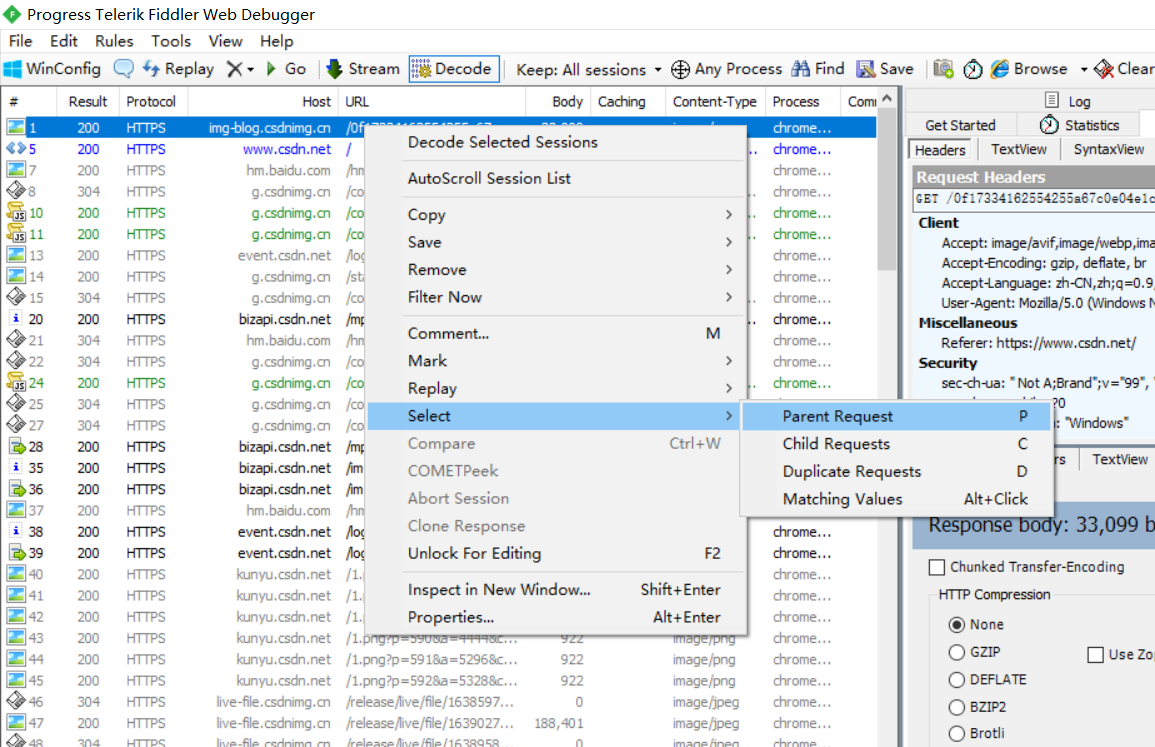The width and height of the screenshot is (1155, 747).
Task: Sort by Content-Type column header
Action: coord(715,102)
